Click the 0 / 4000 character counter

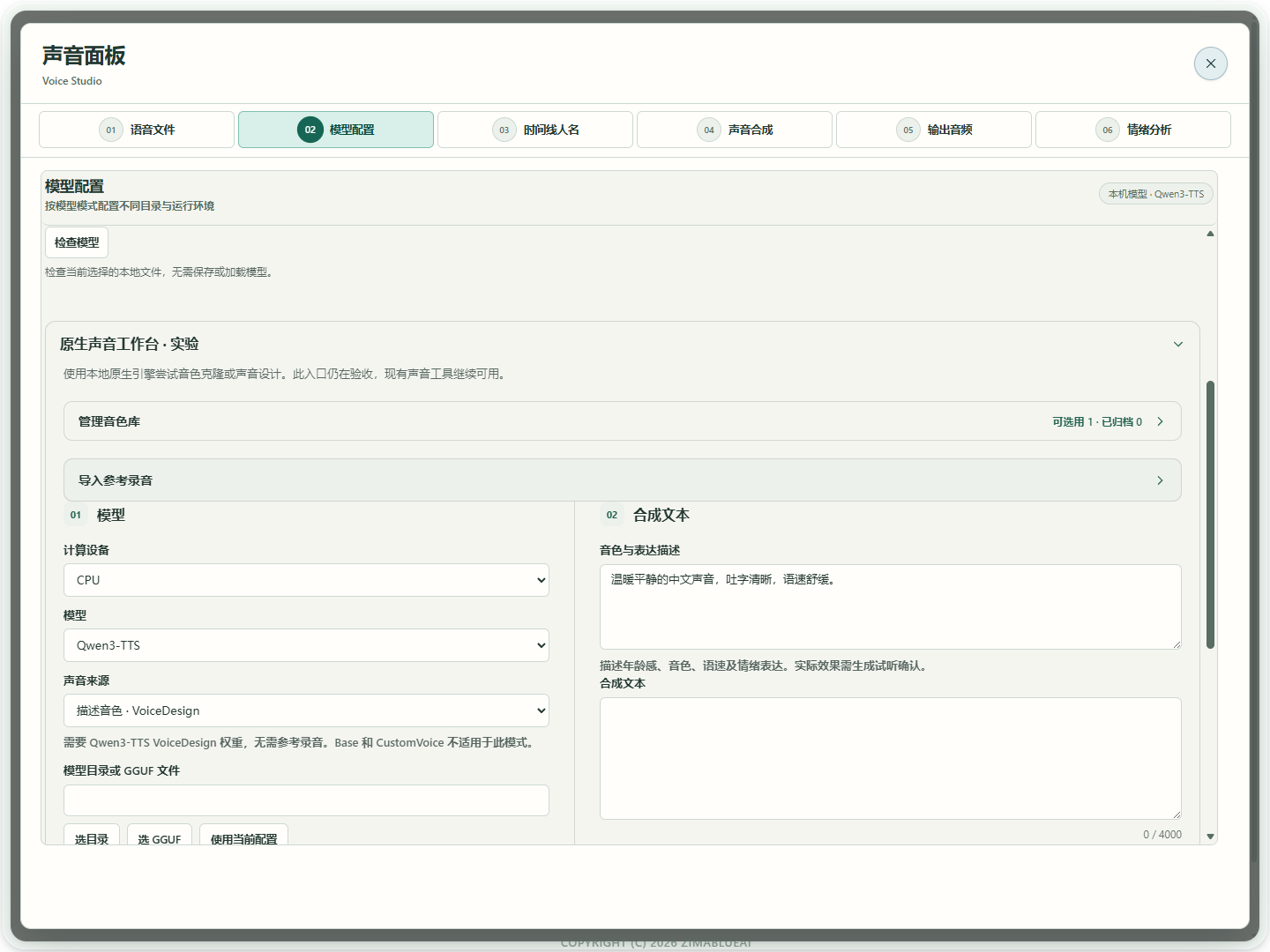1162,835
